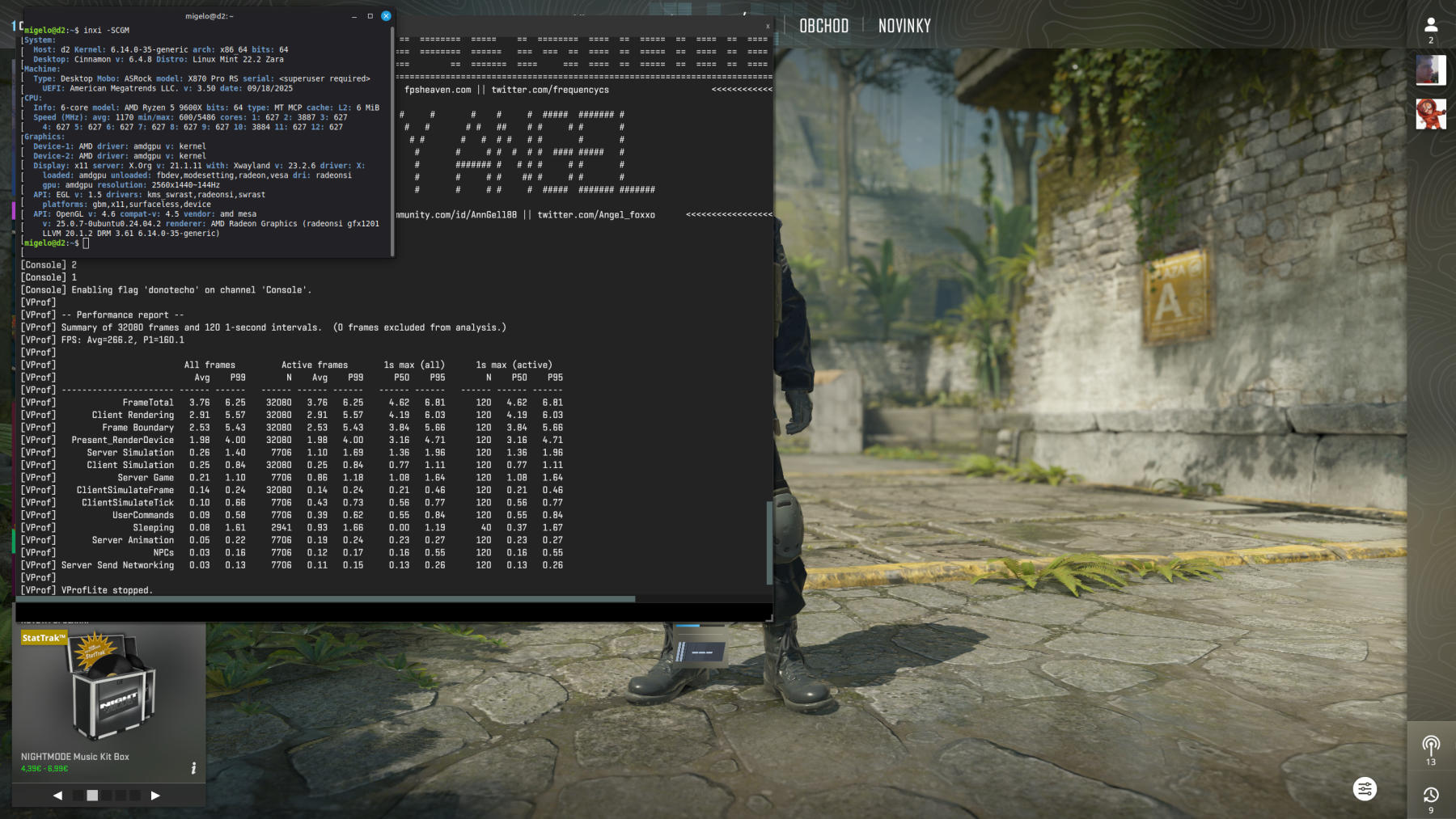Open the round sliders settings button
Image resolution: width=1456 pixels, height=819 pixels.
1365,788
